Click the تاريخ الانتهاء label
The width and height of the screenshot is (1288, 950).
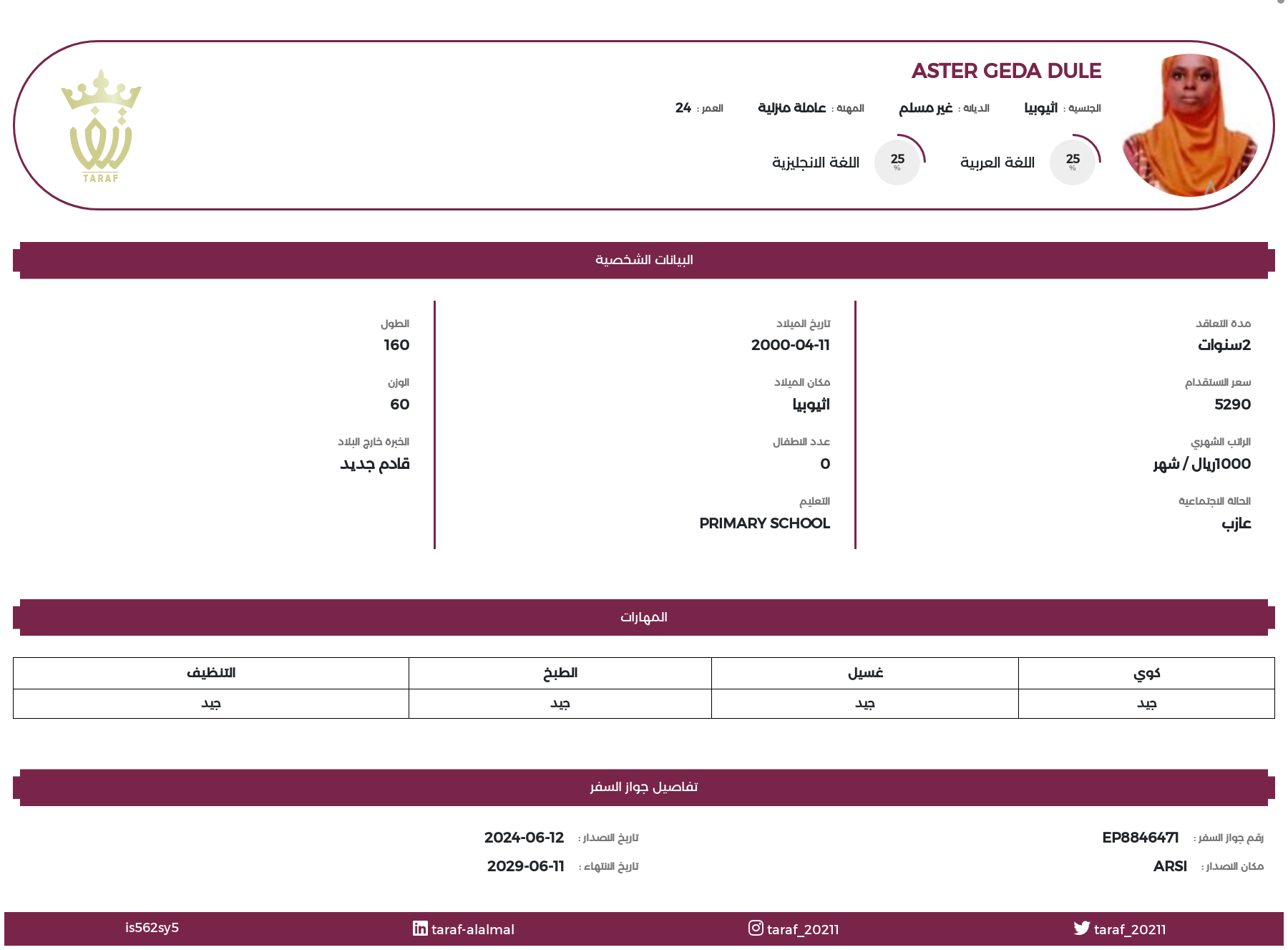click(x=609, y=866)
